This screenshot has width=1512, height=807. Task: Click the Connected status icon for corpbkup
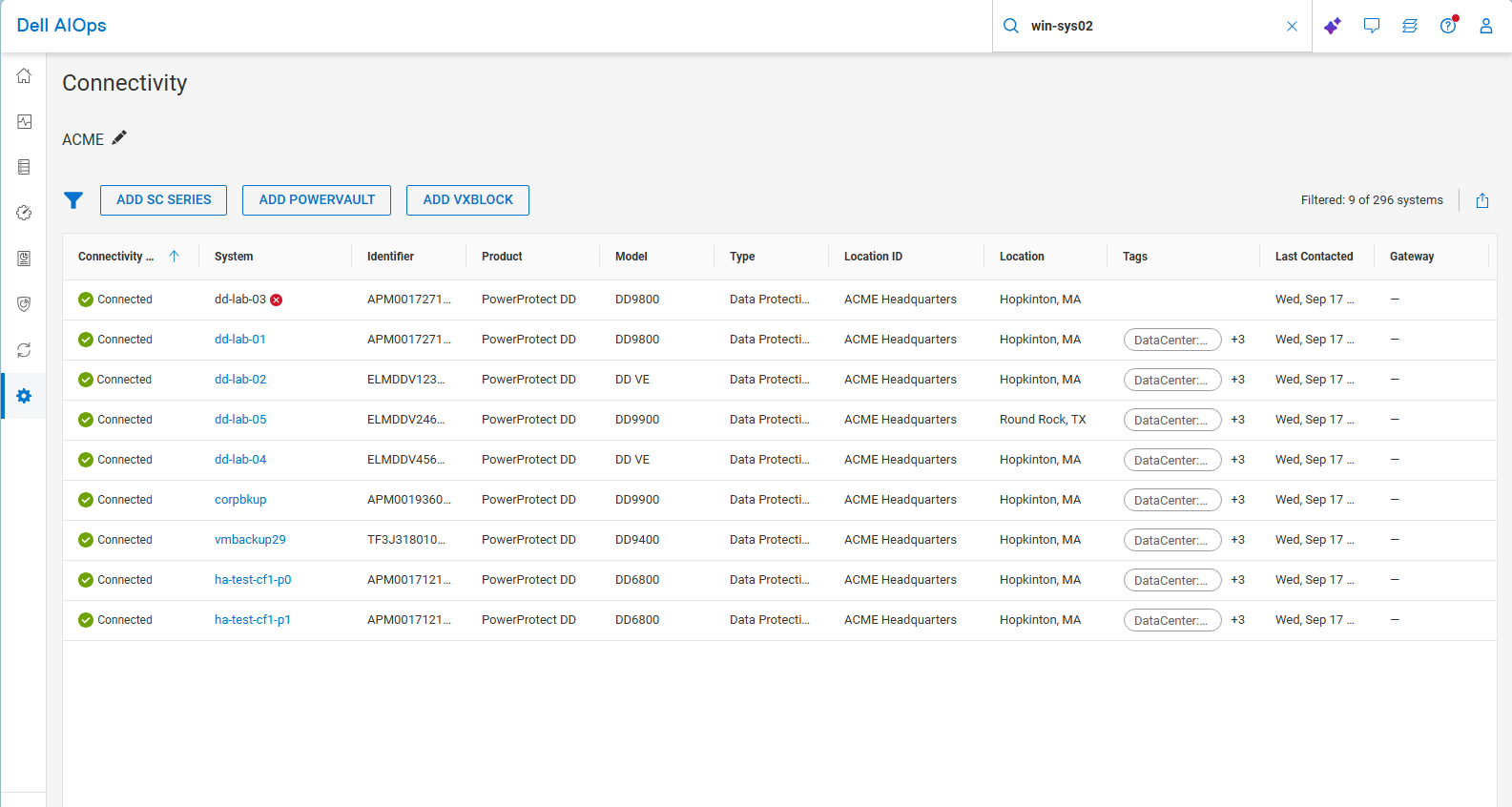pos(86,500)
